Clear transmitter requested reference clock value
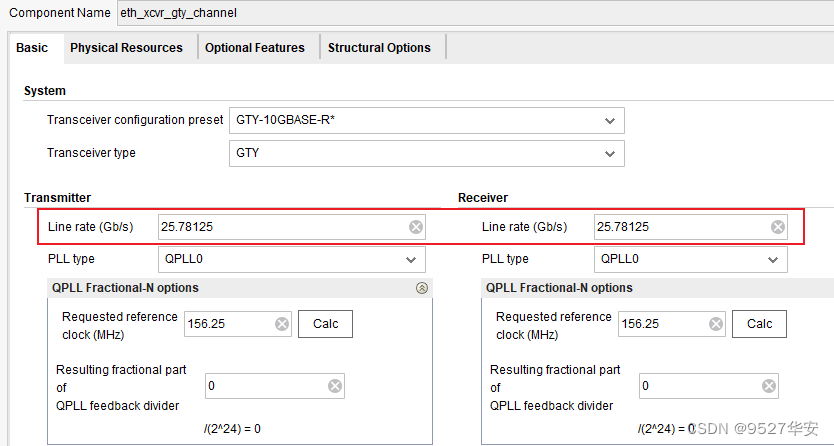834x446 pixels. tap(282, 324)
